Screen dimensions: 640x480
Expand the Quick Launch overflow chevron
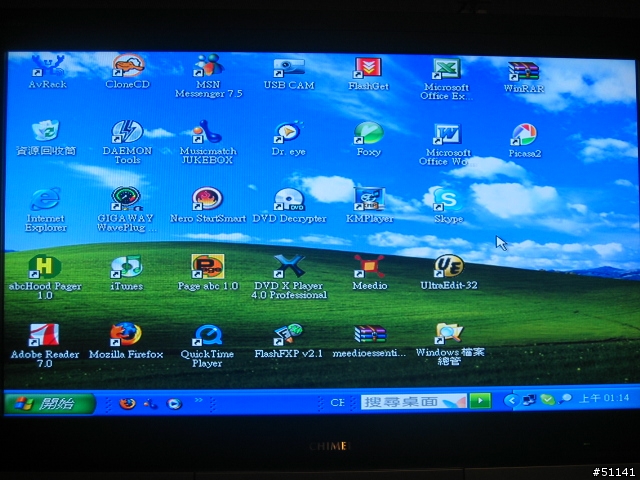pyautogui.click(x=198, y=400)
